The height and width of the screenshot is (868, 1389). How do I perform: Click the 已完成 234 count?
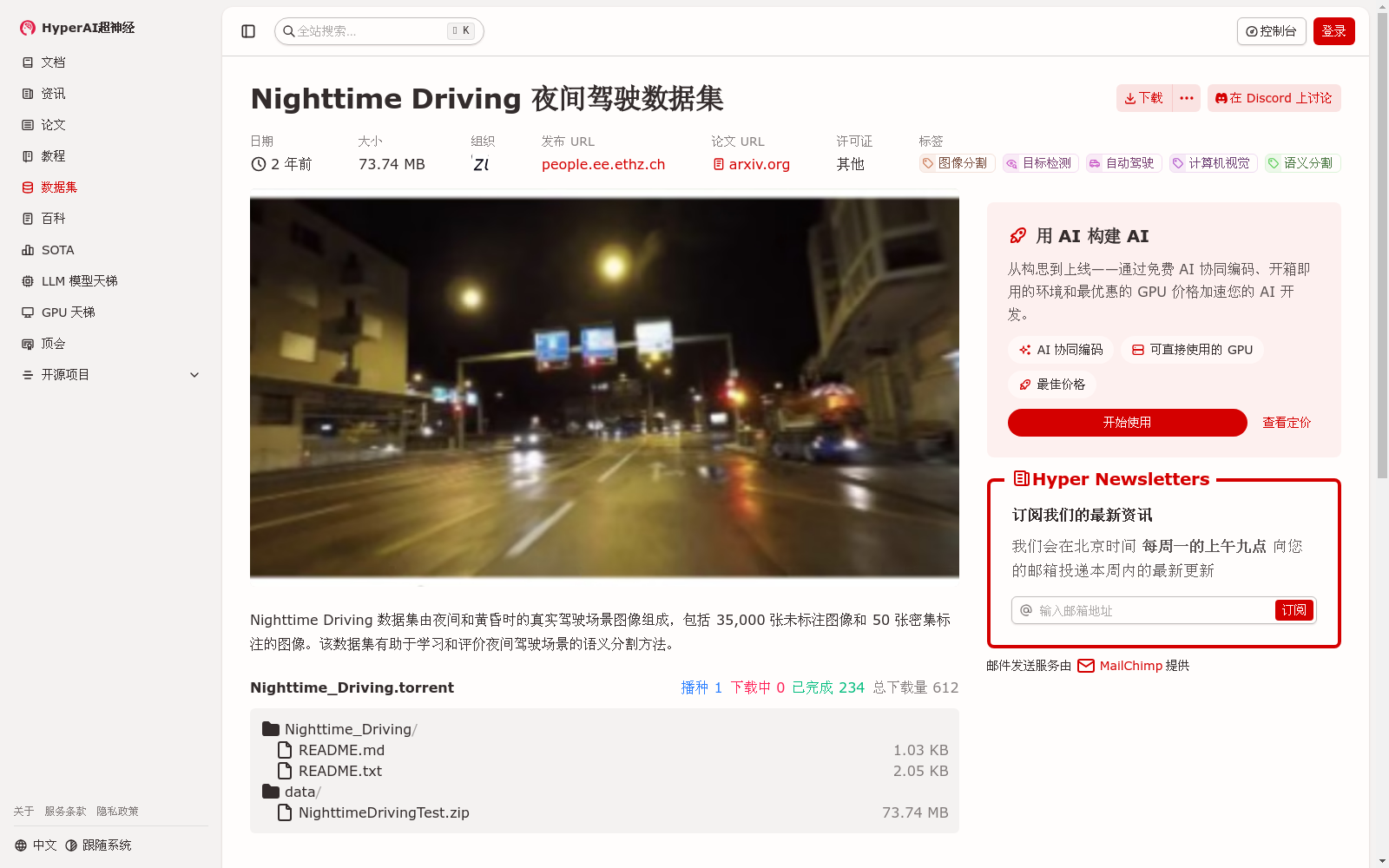tap(828, 687)
